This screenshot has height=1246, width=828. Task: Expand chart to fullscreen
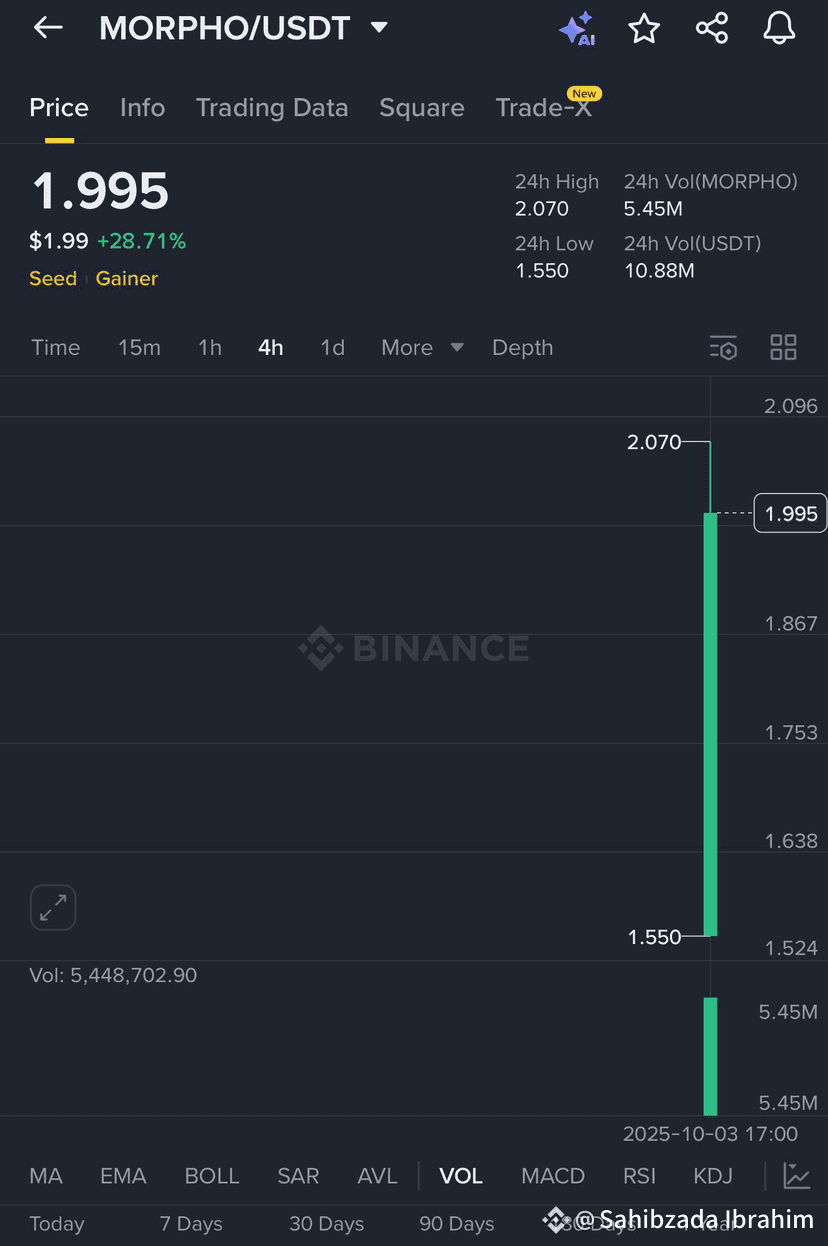(x=53, y=908)
